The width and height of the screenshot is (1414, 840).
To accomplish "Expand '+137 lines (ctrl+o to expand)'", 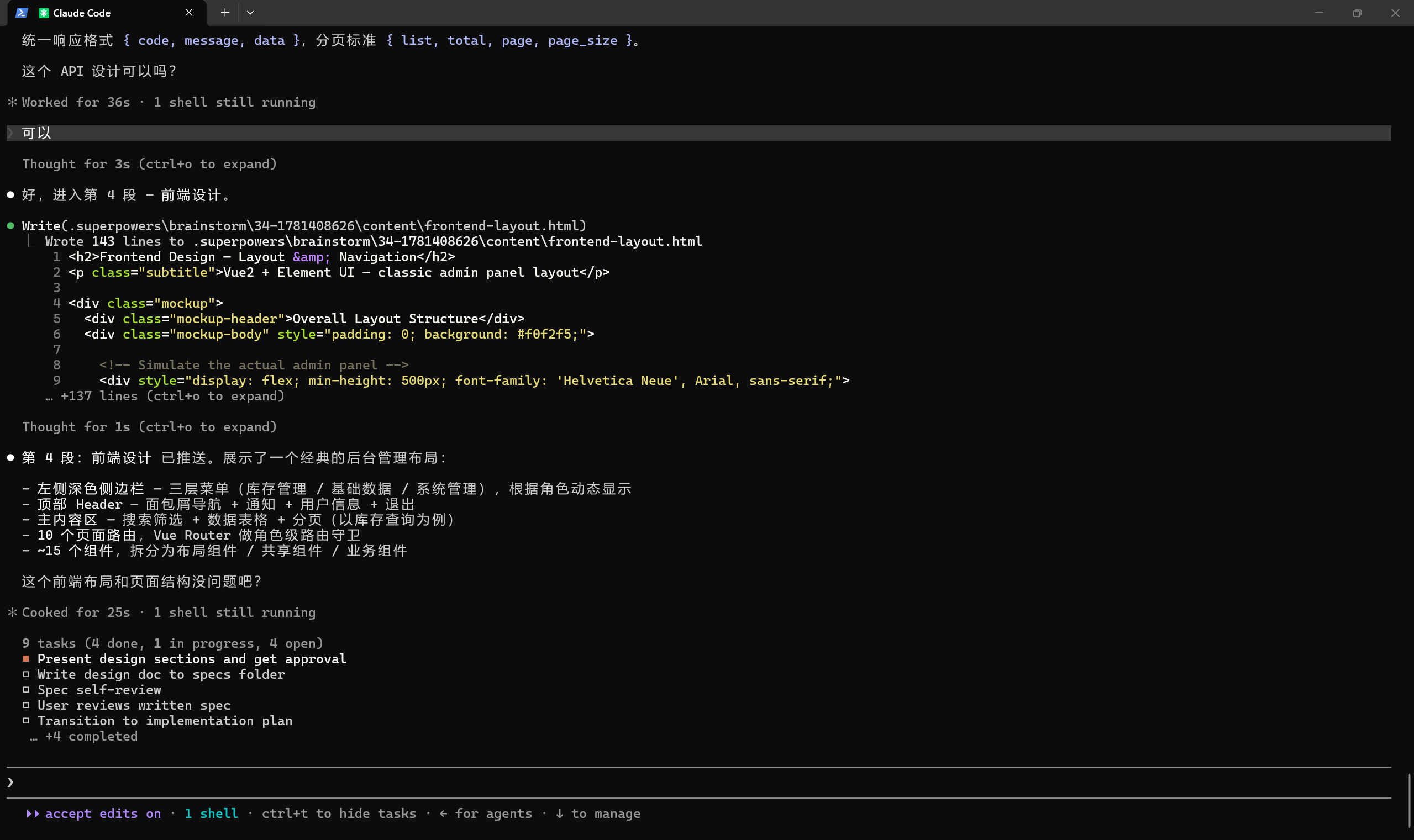I will [x=165, y=395].
